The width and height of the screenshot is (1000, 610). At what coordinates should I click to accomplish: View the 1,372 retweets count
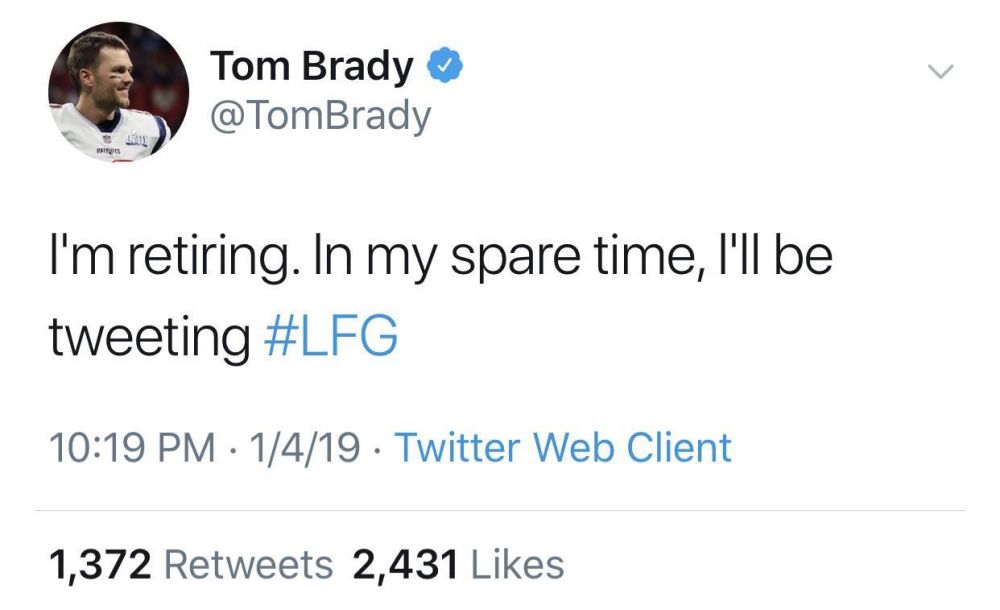coord(101,565)
